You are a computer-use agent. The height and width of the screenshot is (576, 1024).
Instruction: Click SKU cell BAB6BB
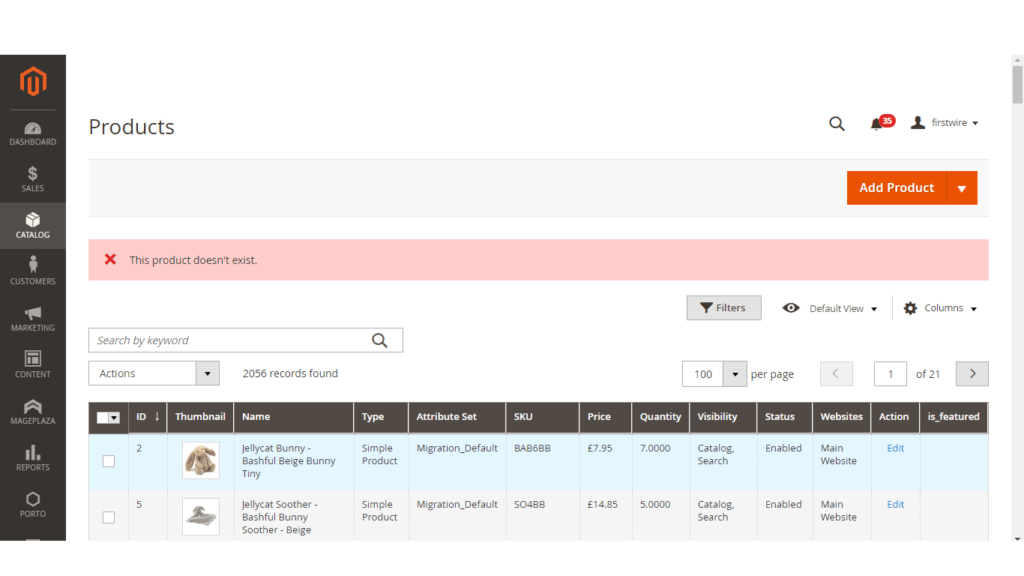(532, 448)
